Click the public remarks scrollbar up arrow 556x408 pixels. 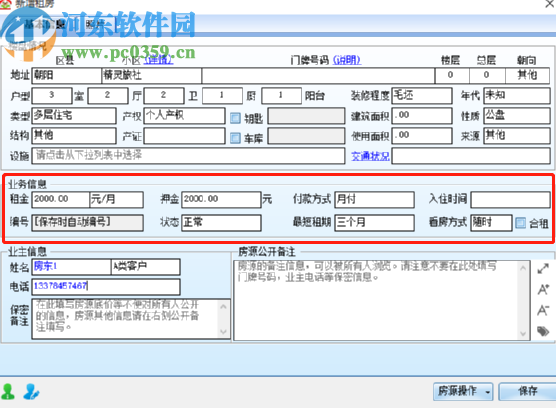(523, 268)
